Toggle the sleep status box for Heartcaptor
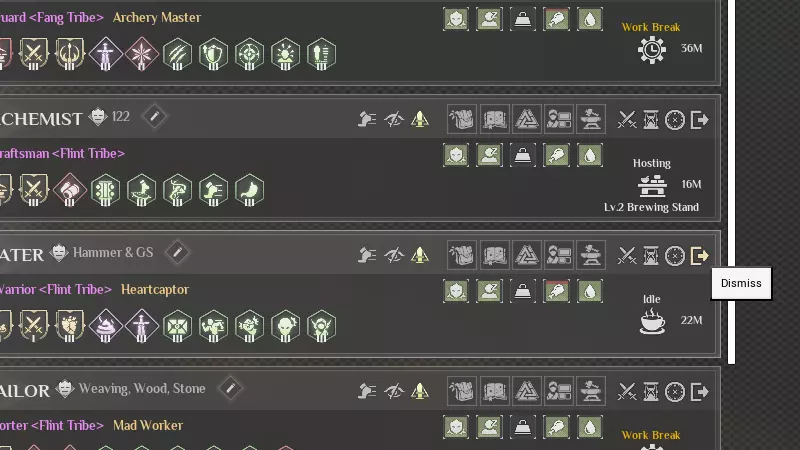 (x=489, y=291)
